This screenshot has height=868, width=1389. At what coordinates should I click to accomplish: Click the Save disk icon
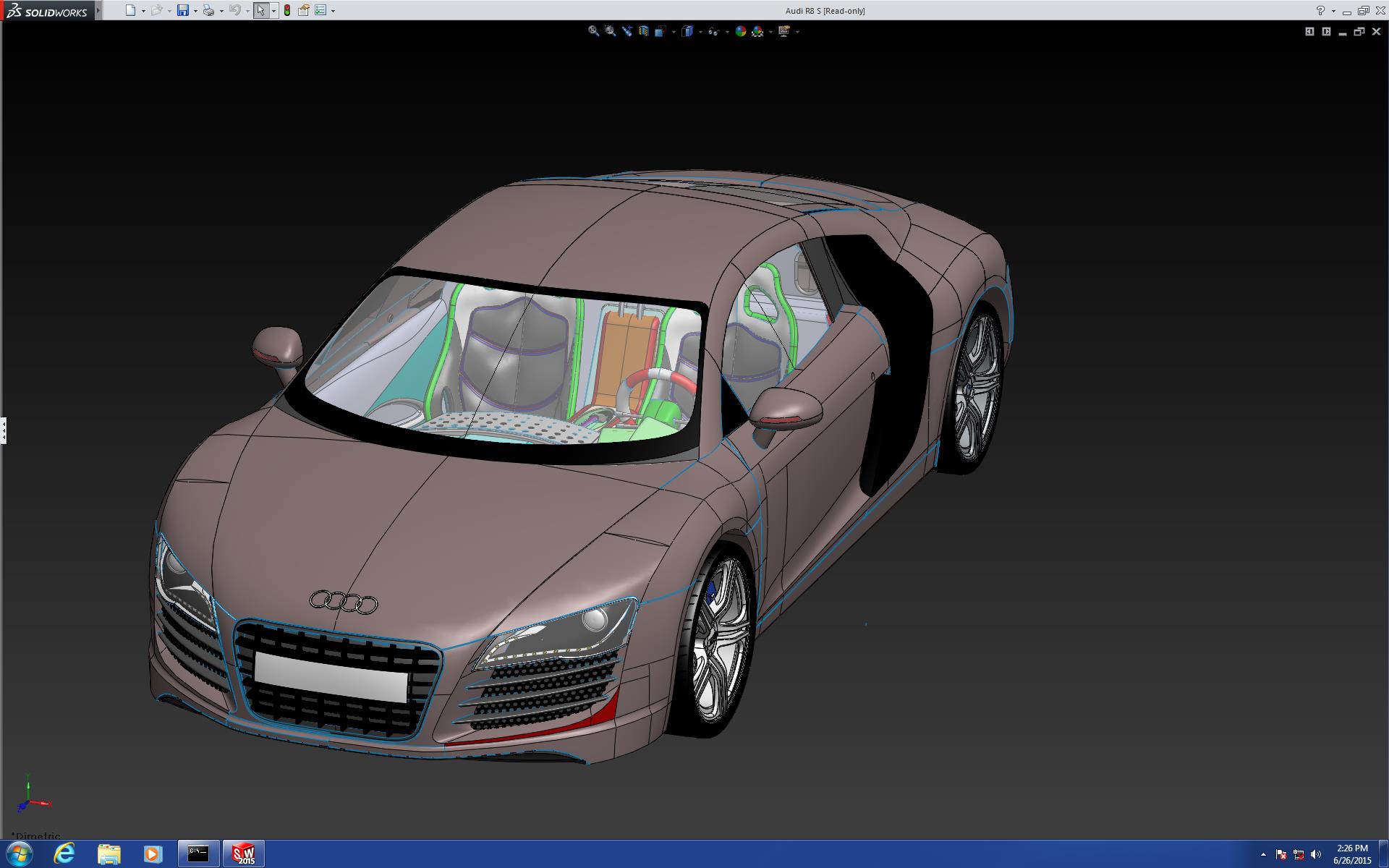(x=183, y=10)
